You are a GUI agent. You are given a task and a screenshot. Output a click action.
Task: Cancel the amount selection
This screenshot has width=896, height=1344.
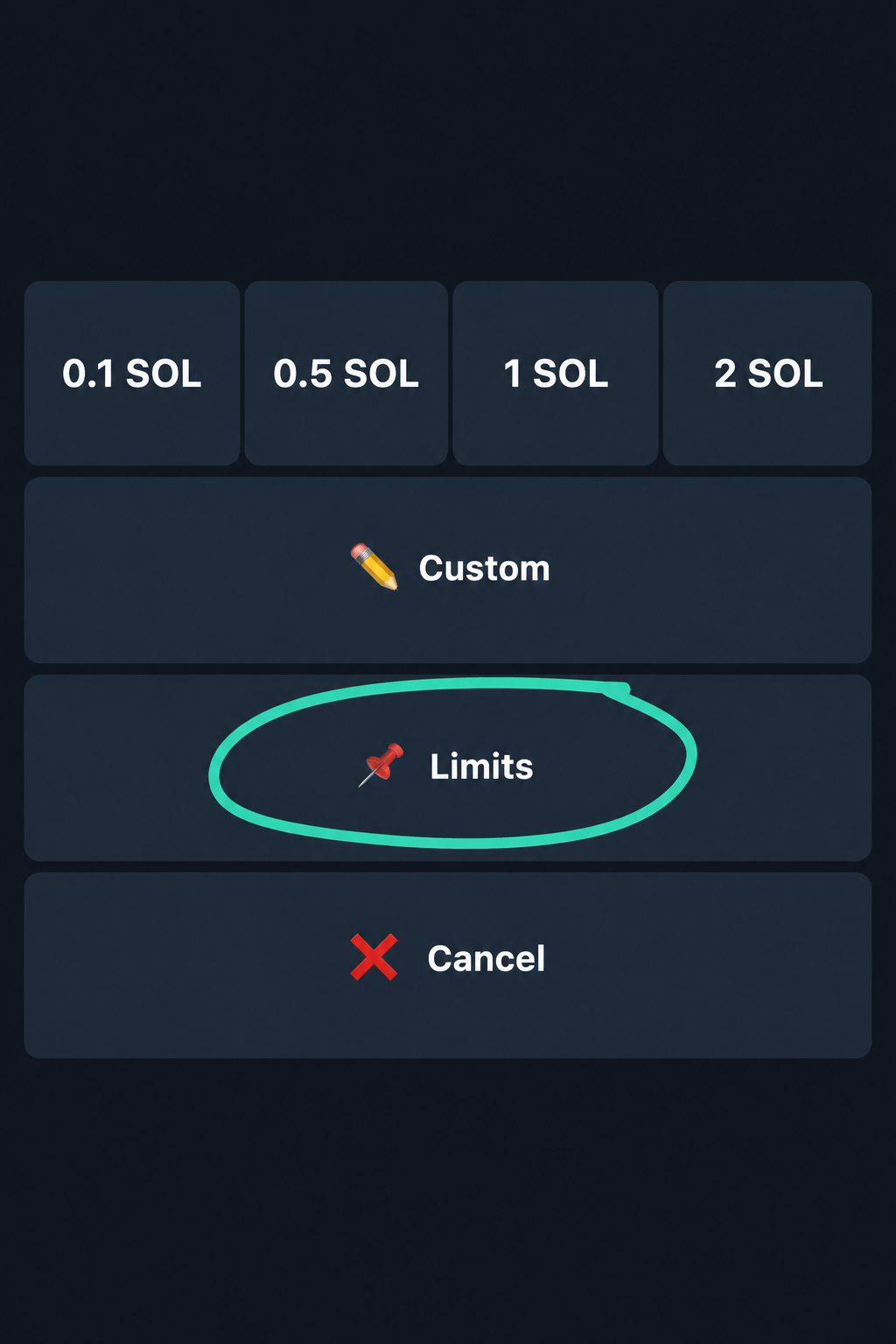(448, 965)
